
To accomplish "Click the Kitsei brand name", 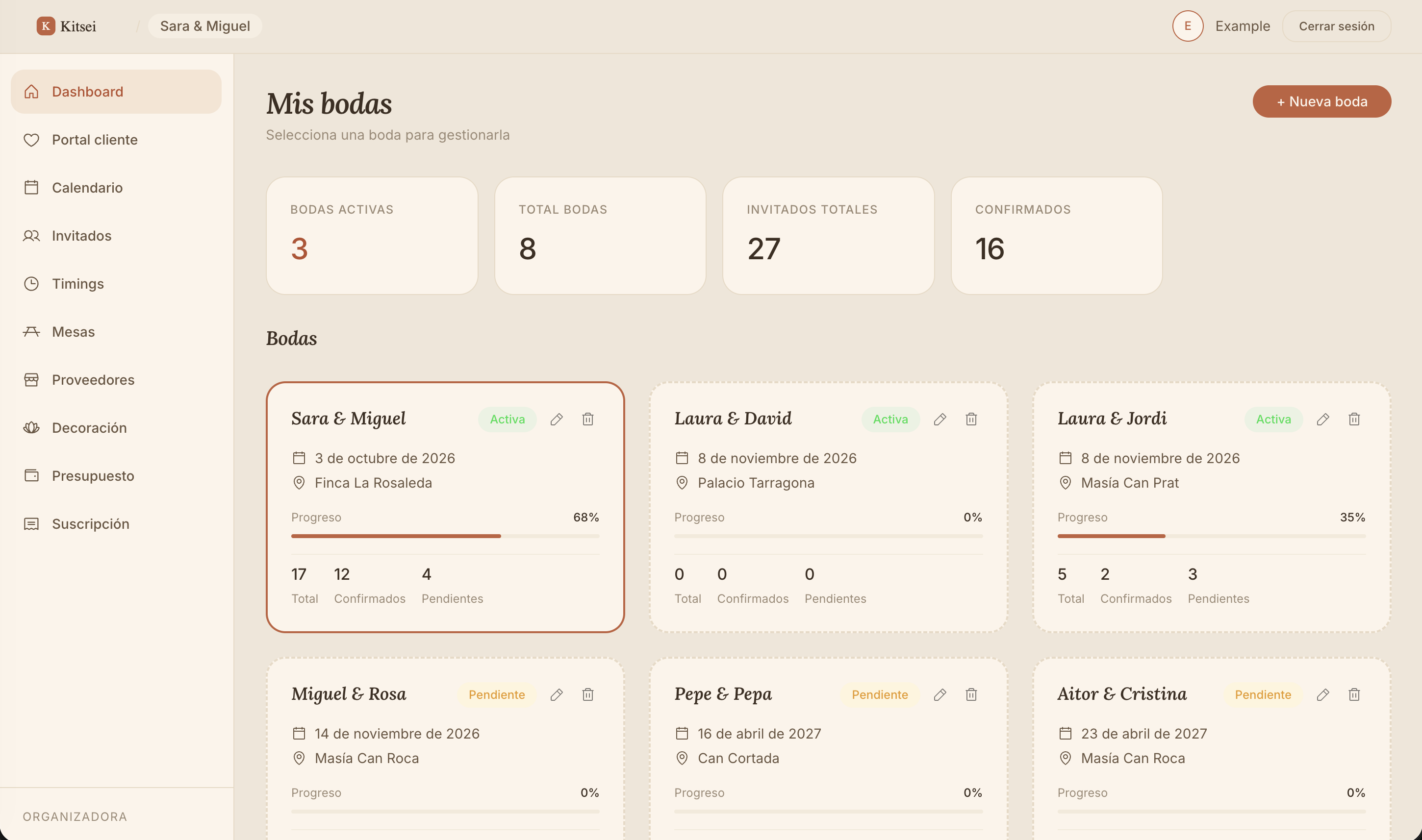I will (78, 26).
